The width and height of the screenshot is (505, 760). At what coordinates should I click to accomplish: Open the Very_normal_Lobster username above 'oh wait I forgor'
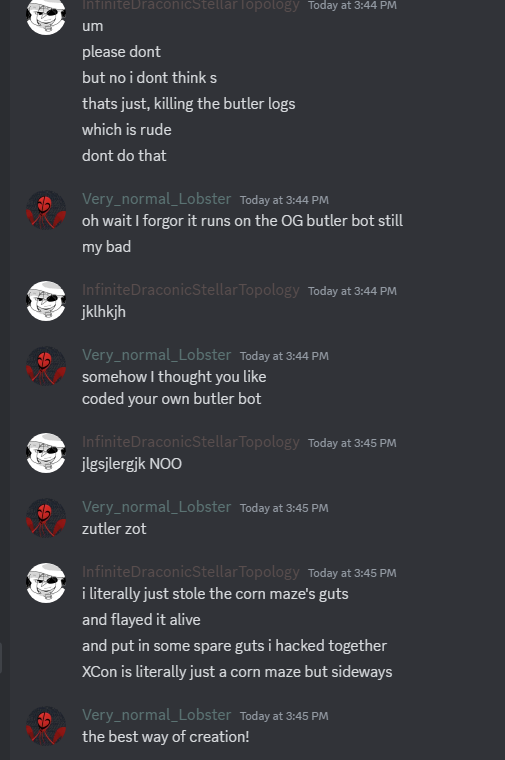[157, 199]
